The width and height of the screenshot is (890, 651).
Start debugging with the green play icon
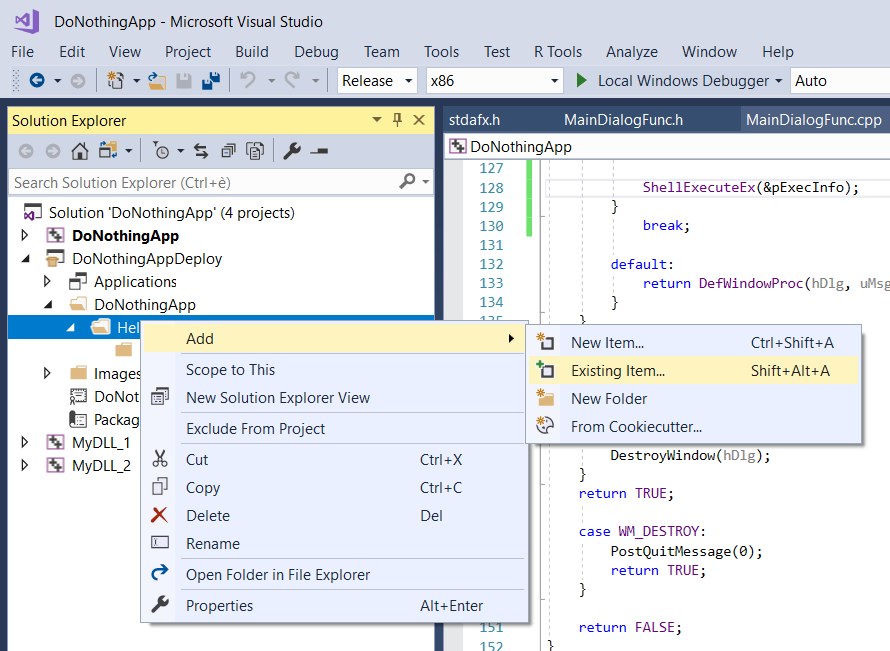coord(581,81)
